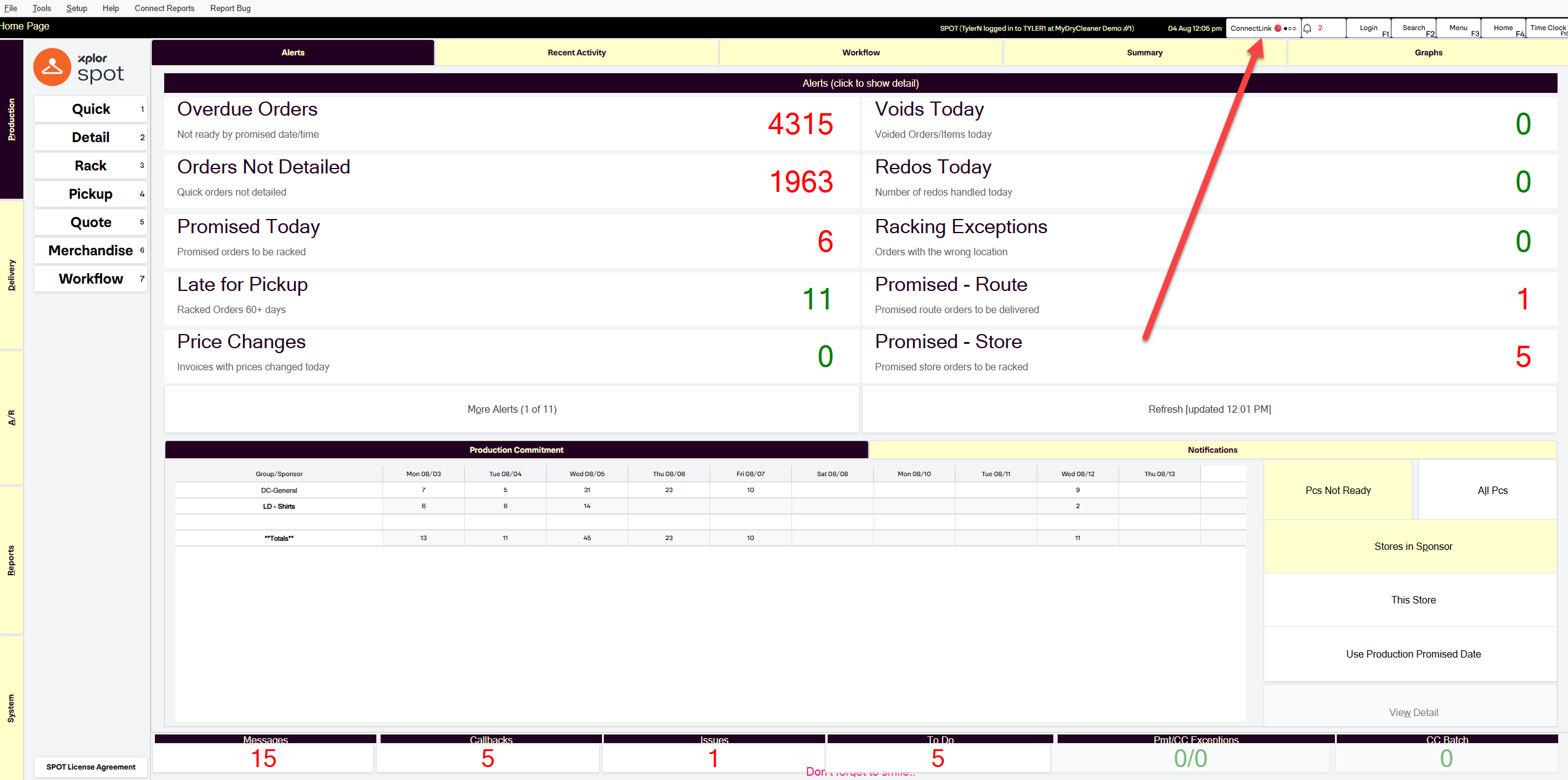Click the ConnectLink red status indicator
This screenshot has width=1568, height=780.
[1278, 28]
